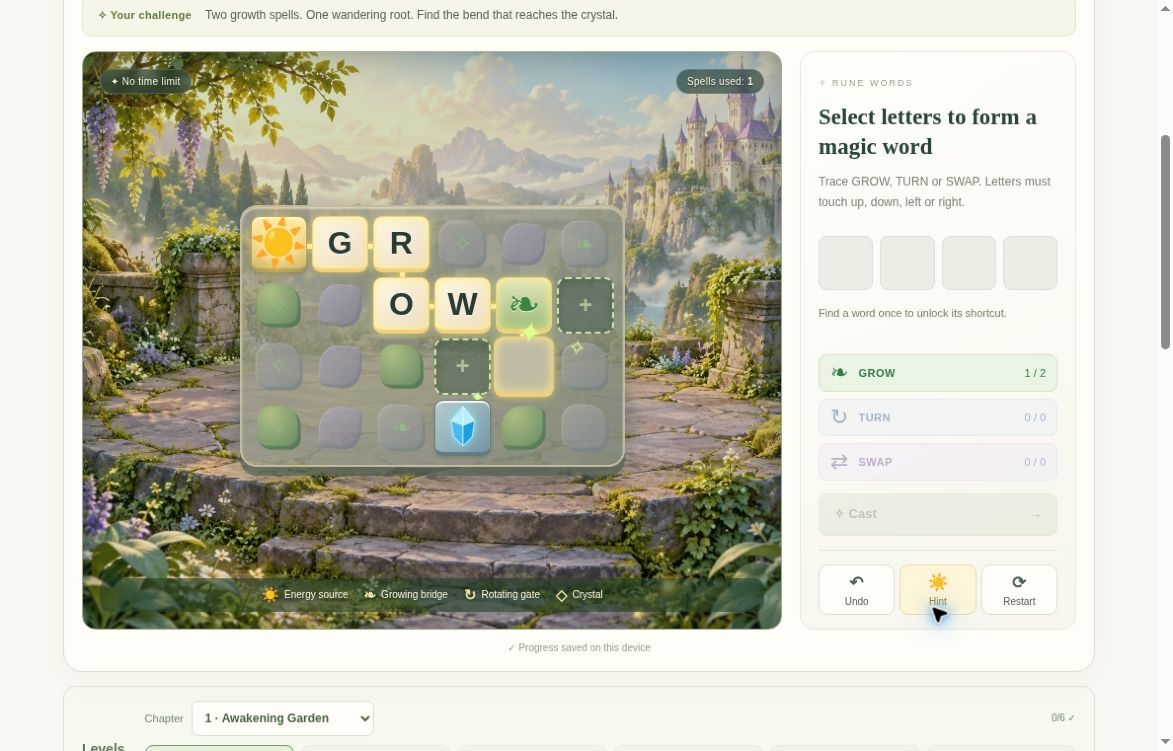Click the 'Spells used: 1' counter
This screenshot has width=1173, height=751.
click(720, 82)
